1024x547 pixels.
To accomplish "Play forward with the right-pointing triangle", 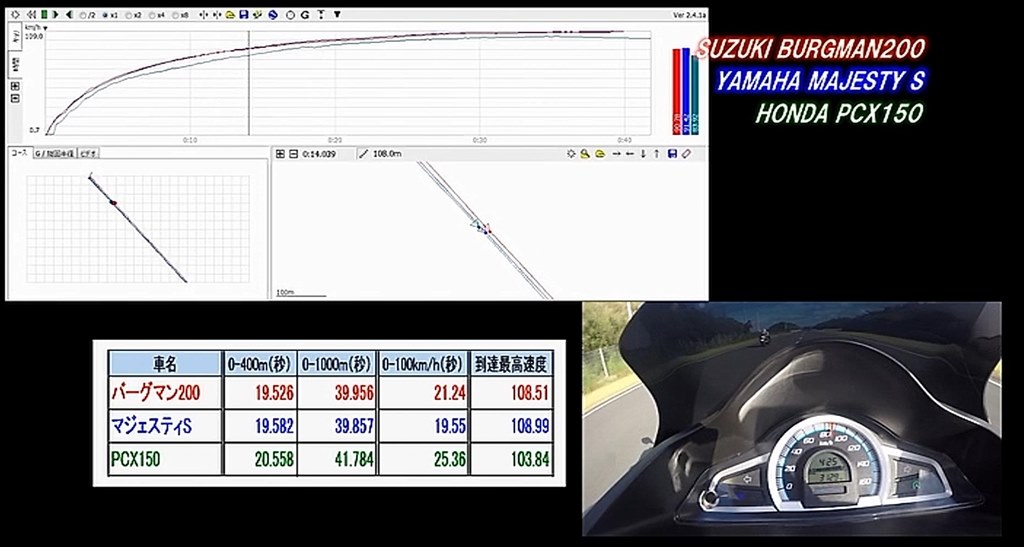I will (56, 14).
